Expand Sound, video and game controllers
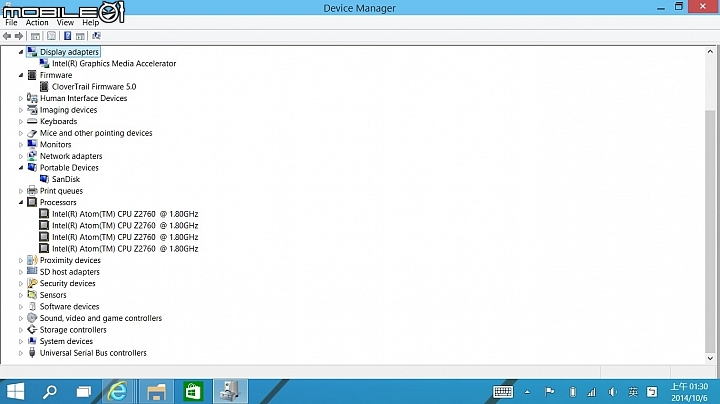Screen dimensions: 720x404 (21, 318)
